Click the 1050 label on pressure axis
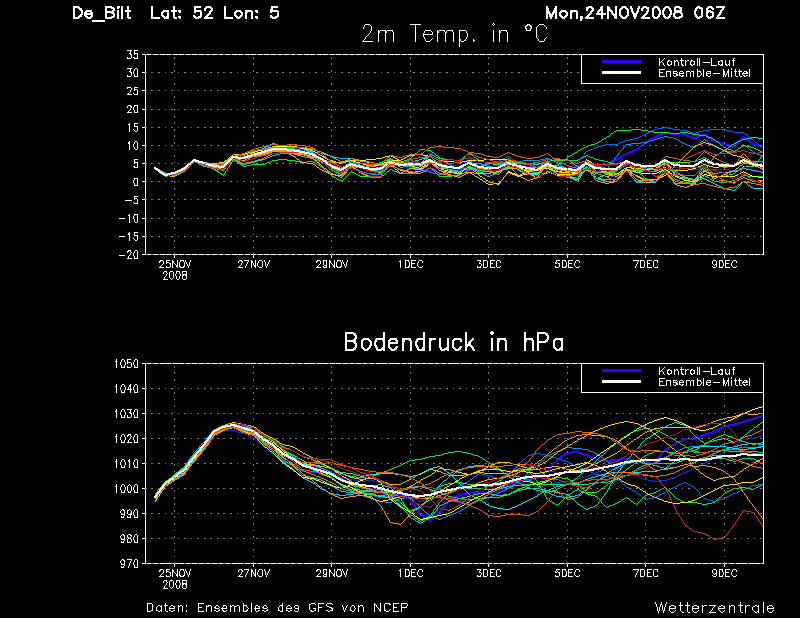Image resolution: width=800 pixels, height=618 pixels. click(127, 364)
